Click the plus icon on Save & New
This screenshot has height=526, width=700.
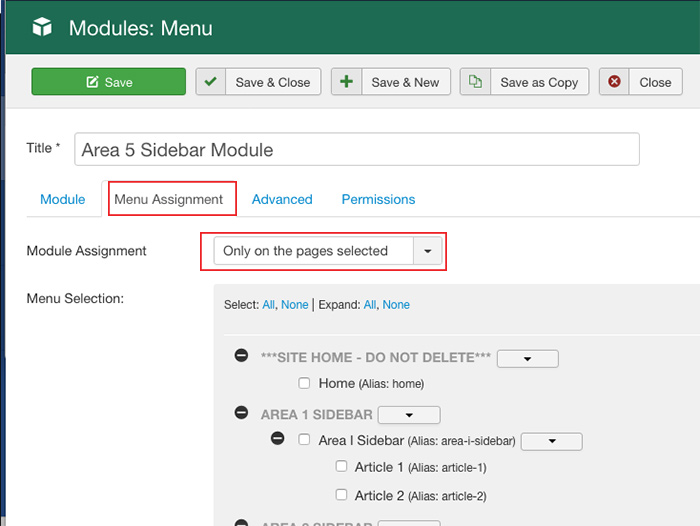[346, 82]
